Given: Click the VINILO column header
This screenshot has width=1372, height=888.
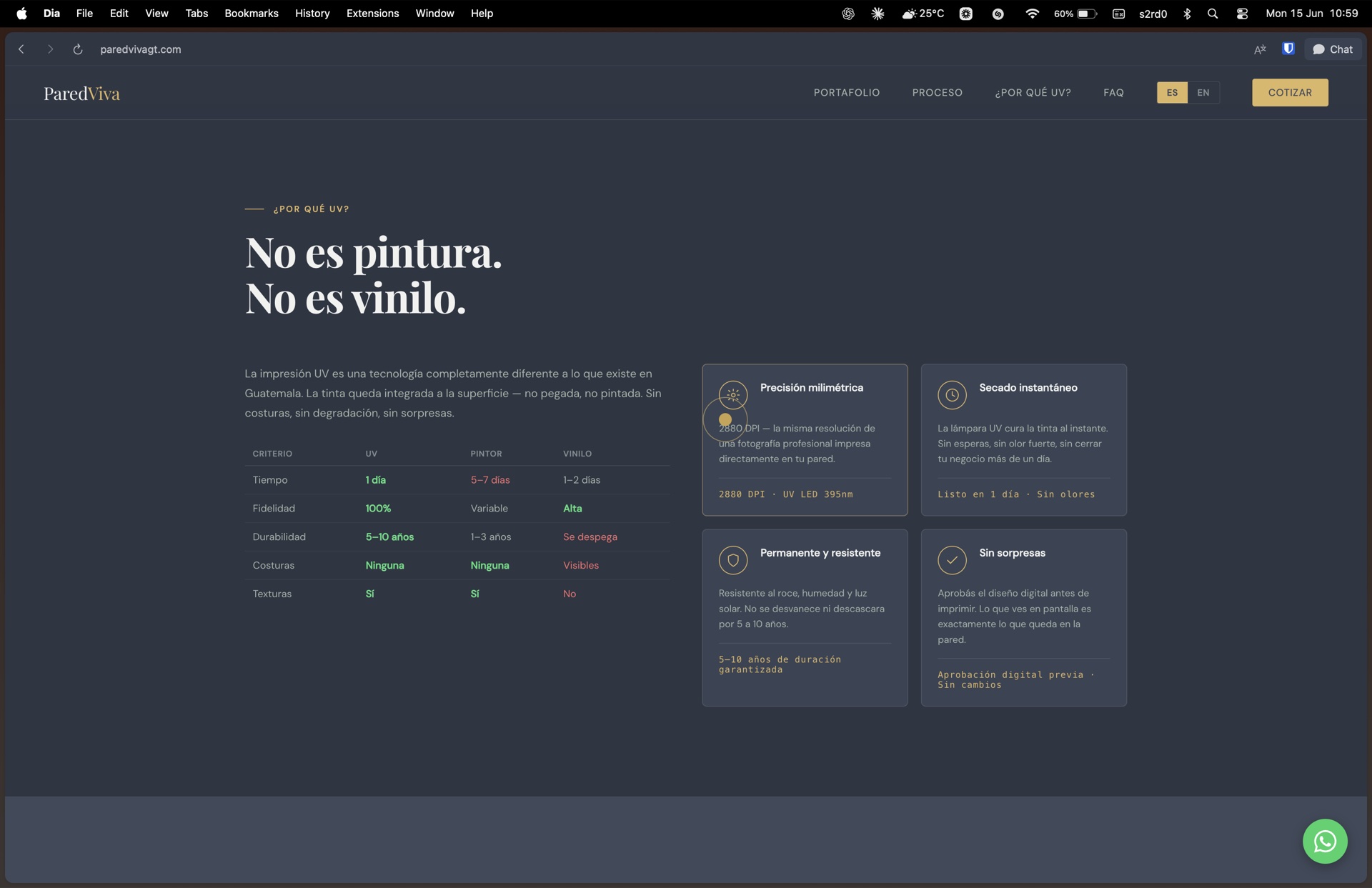Looking at the screenshot, I should tap(577, 454).
